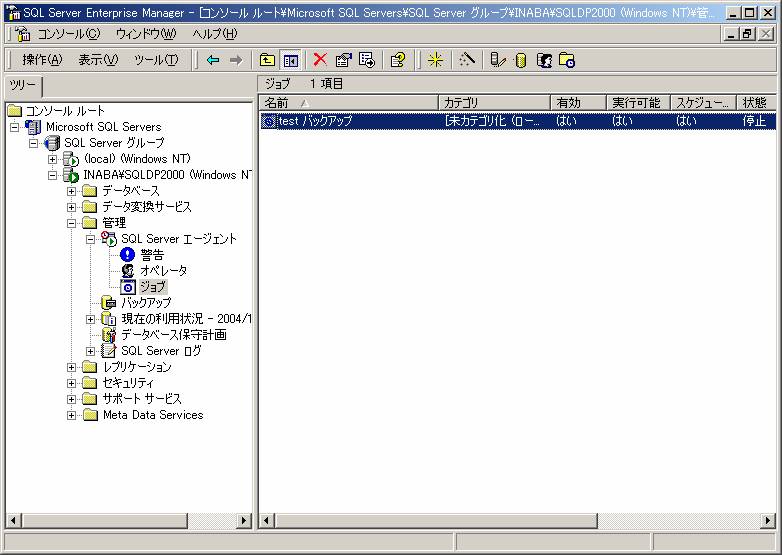The width and height of the screenshot is (782, 555).
Task: Run a wizard with the wand icon
Action: pos(467,60)
